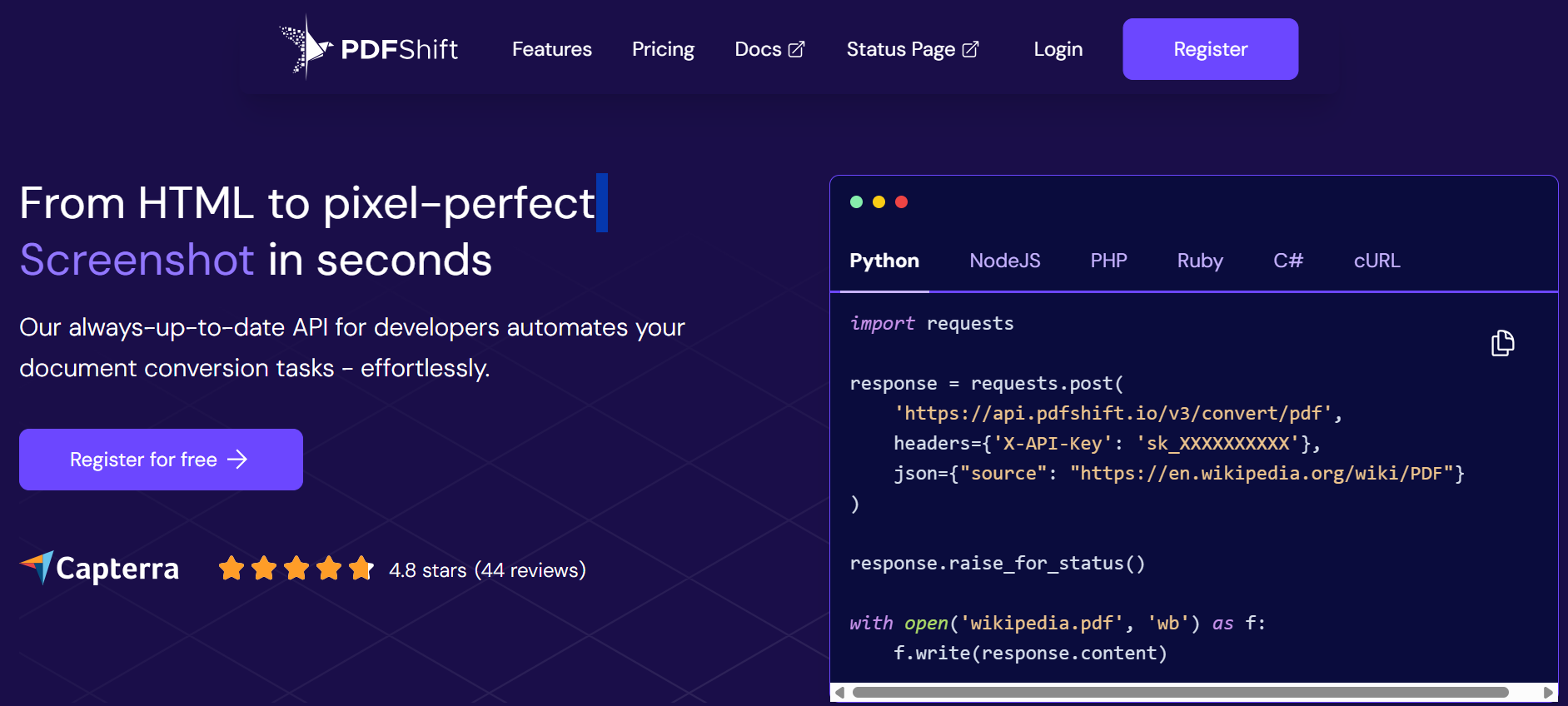Click the scrollbar left arrow
The height and width of the screenshot is (706, 1568).
839,693
